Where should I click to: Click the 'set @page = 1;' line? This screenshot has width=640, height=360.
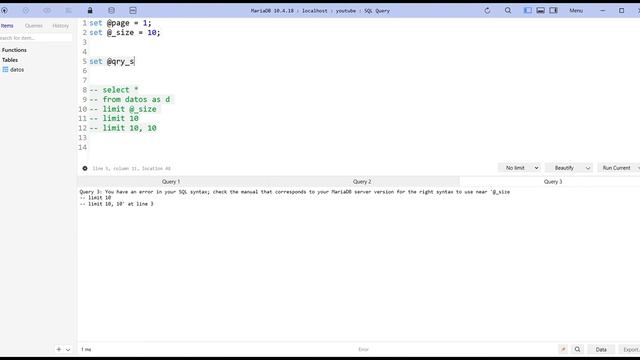pyautogui.click(x=120, y=23)
